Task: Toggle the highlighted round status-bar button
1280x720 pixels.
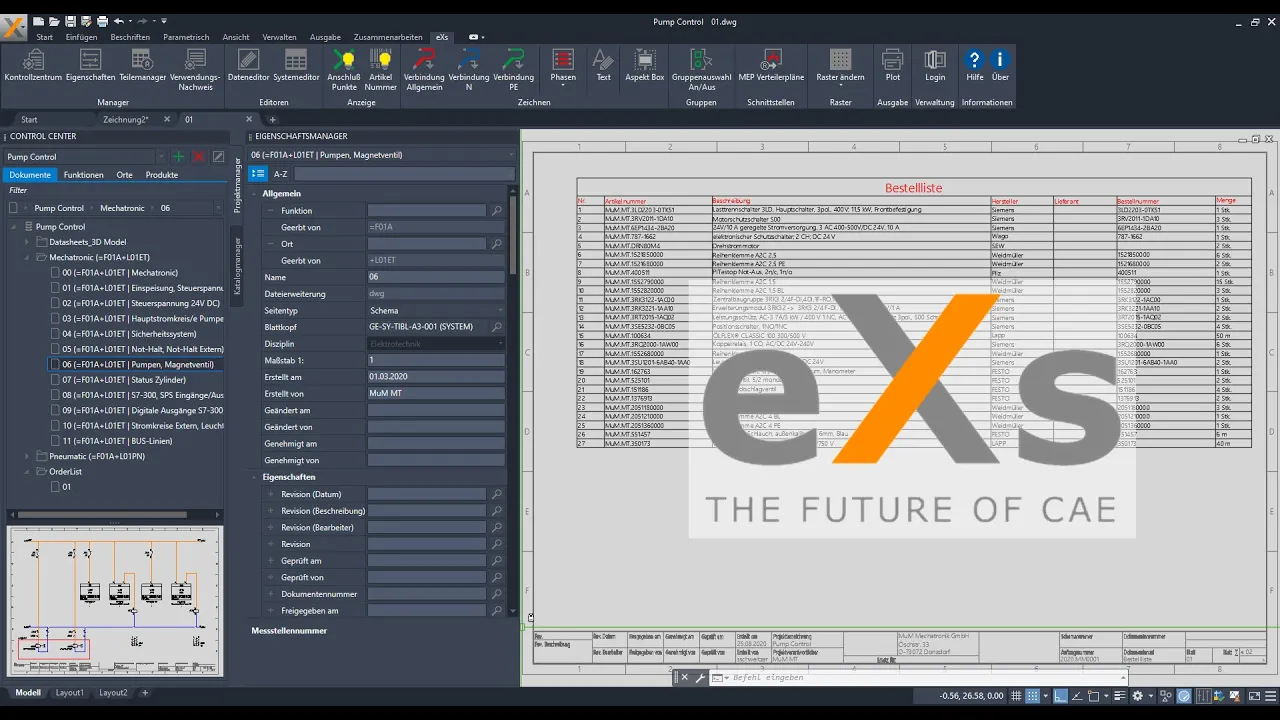Action: click(1184, 696)
